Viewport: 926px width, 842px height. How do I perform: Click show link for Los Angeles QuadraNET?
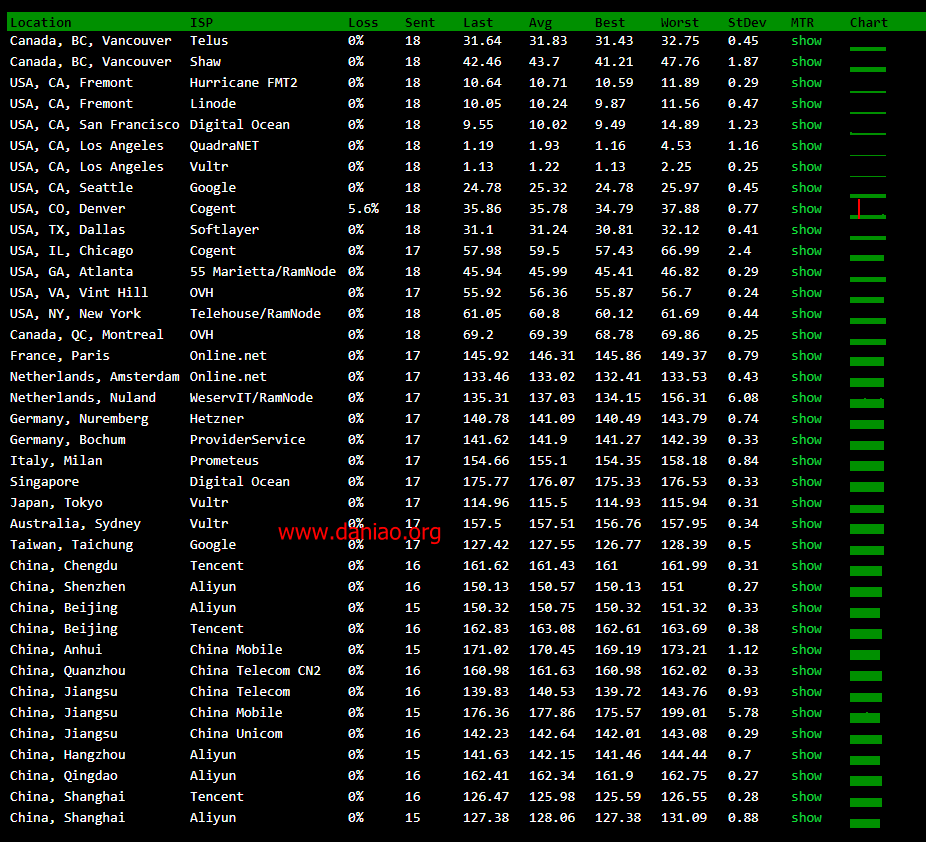[x=806, y=146]
